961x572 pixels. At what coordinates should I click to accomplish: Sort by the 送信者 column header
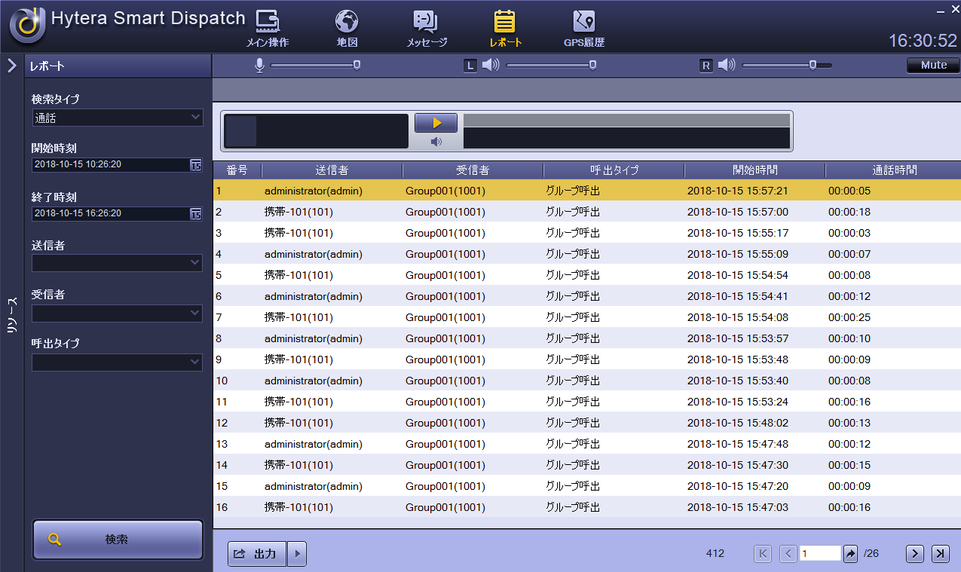[332, 170]
